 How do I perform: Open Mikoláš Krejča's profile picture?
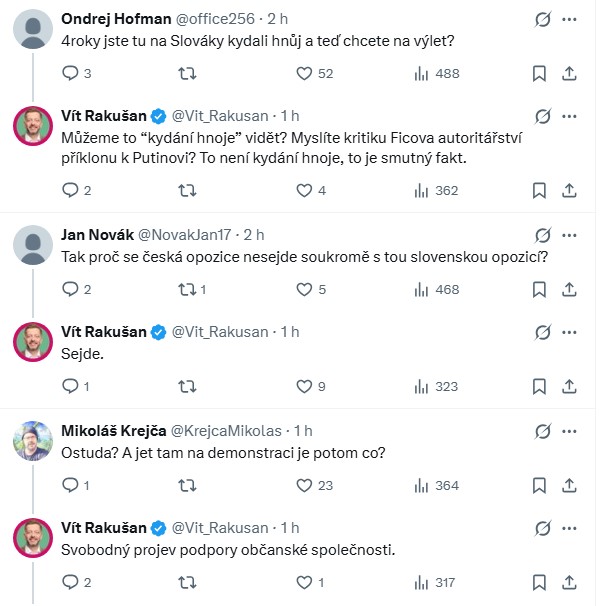click(x=33, y=439)
